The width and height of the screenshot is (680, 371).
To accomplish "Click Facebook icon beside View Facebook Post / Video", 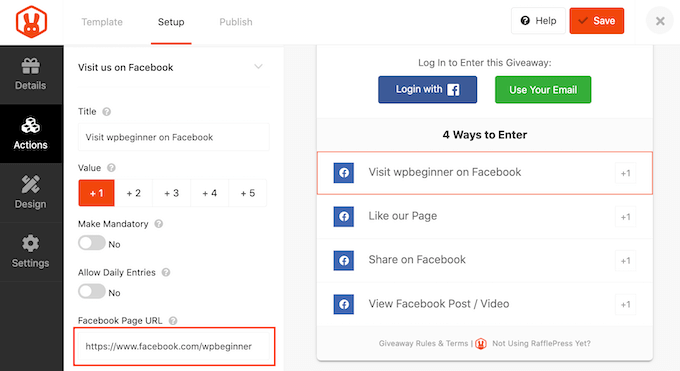I will 343,304.
